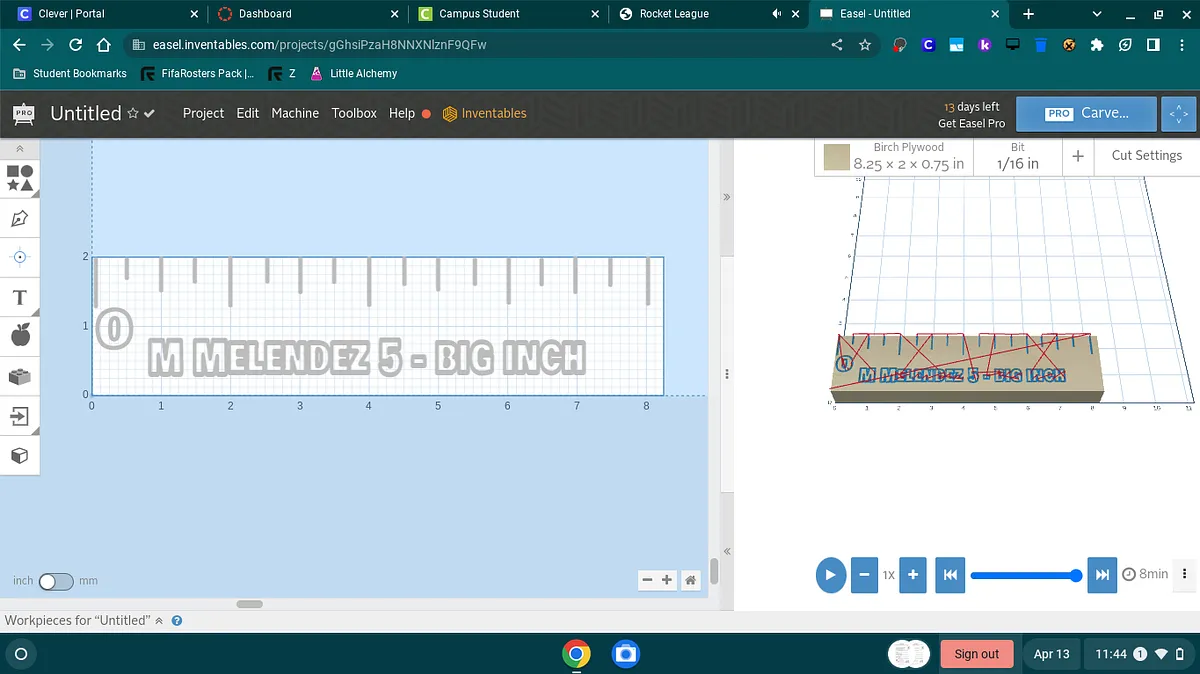This screenshot has height=674, width=1200.
Task: Collapse the left tool sidebar chevron
Action: (20, 148)
